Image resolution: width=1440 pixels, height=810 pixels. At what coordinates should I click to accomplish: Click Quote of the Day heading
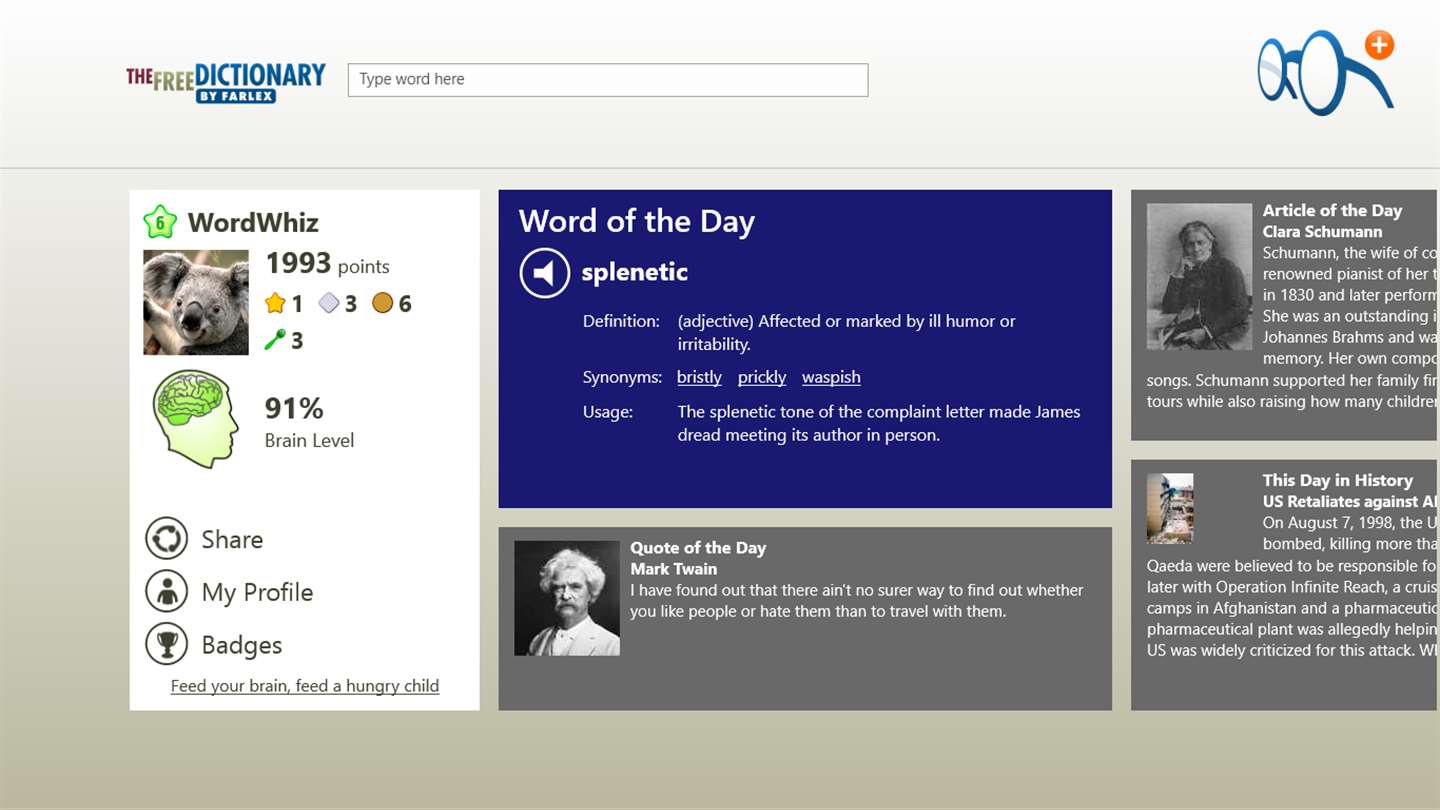[698, 548]
